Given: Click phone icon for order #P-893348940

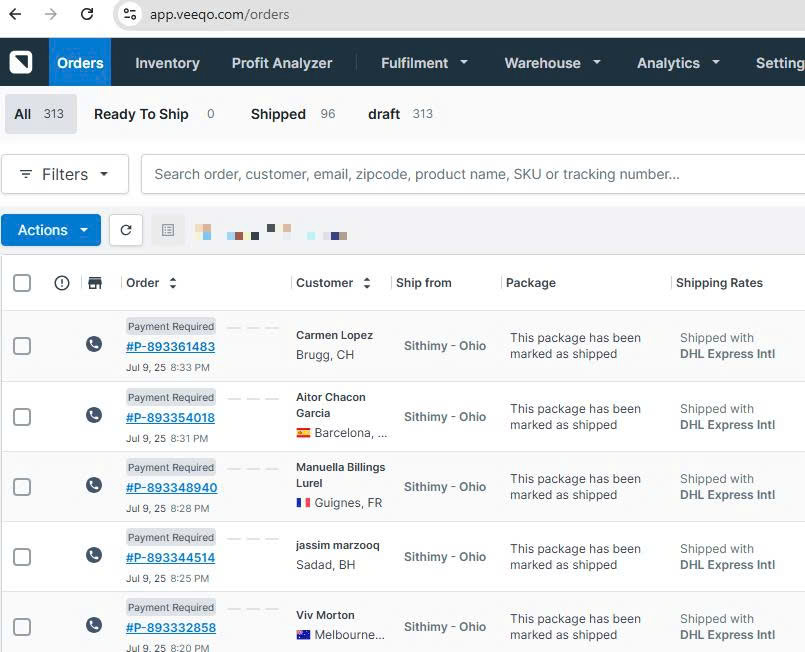Looking at the screenshot, I should [x=94, y=485].
